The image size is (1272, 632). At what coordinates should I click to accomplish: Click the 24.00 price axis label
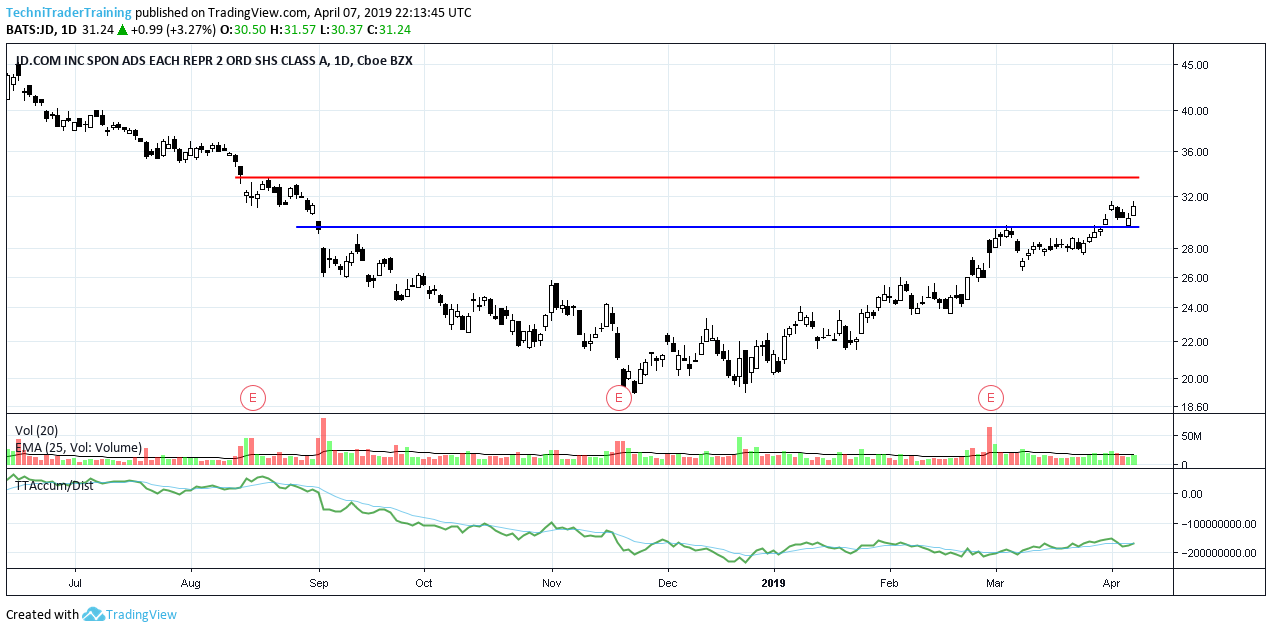click(x=1195, y=308)
